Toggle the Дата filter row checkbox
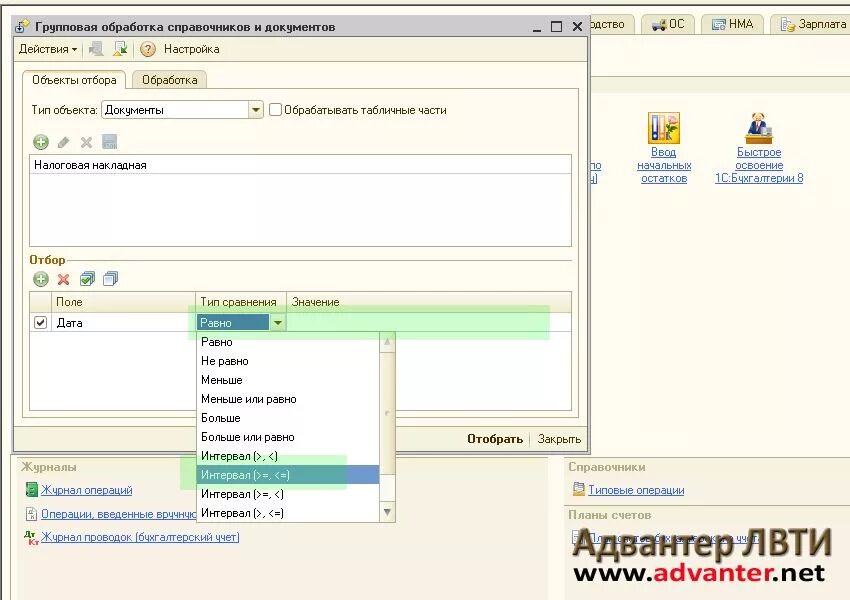The image size is (850, 600). (40, 322)
